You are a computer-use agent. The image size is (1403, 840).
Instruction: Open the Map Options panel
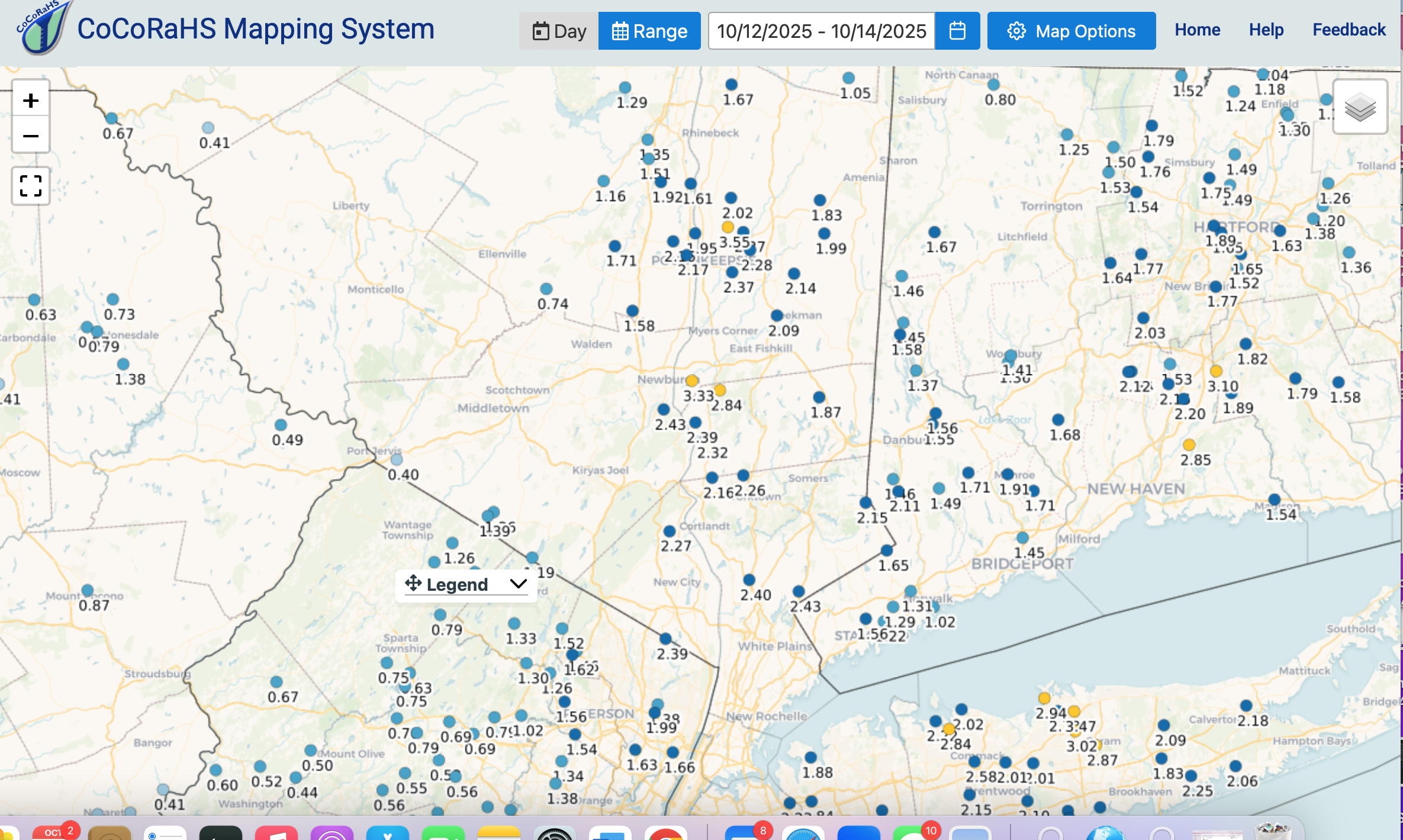[1071, 31]
